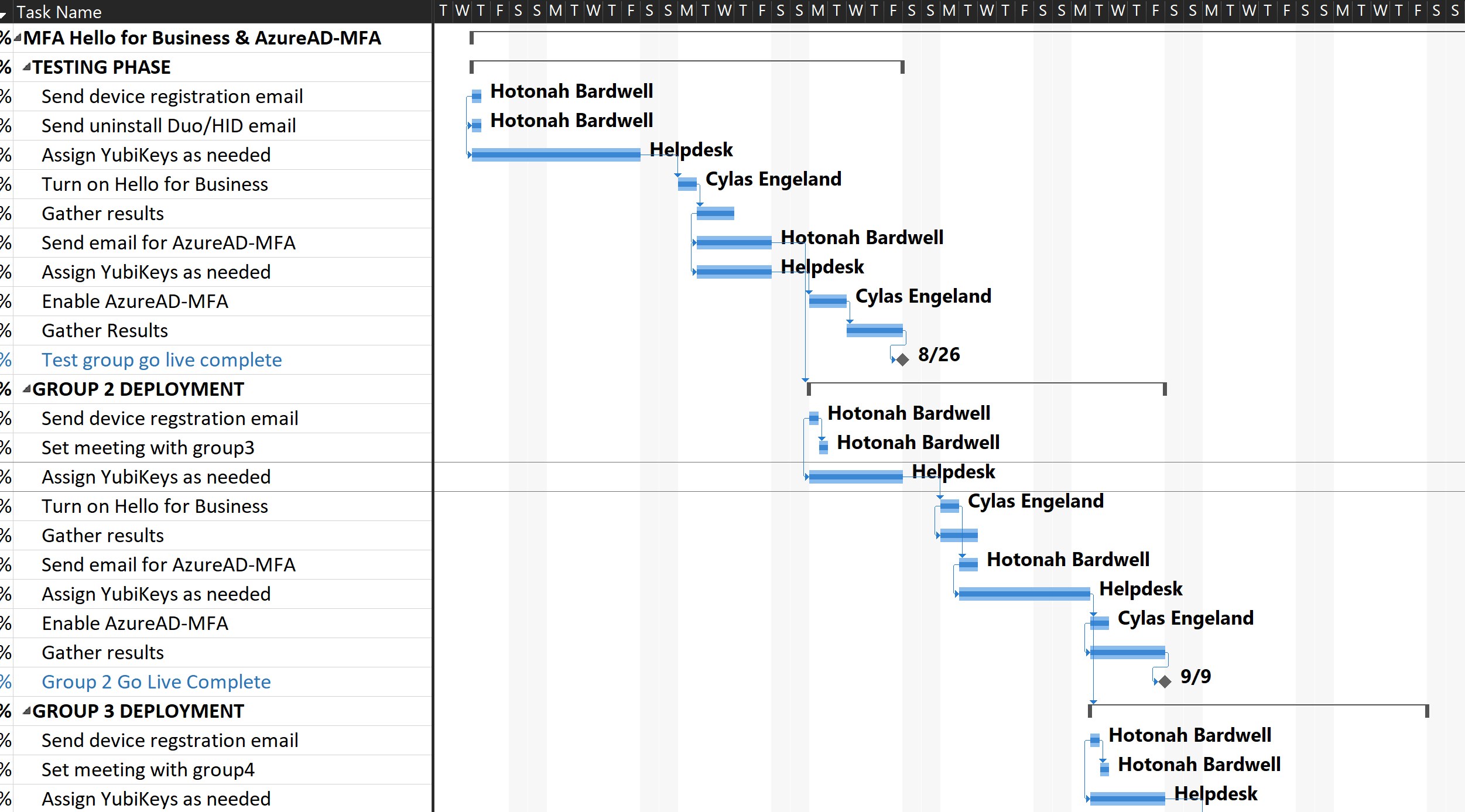Click the Gantt bar for Gather Results before 8/26
The height and width of the screenshot is (812, 1465).
pos(875,330)
